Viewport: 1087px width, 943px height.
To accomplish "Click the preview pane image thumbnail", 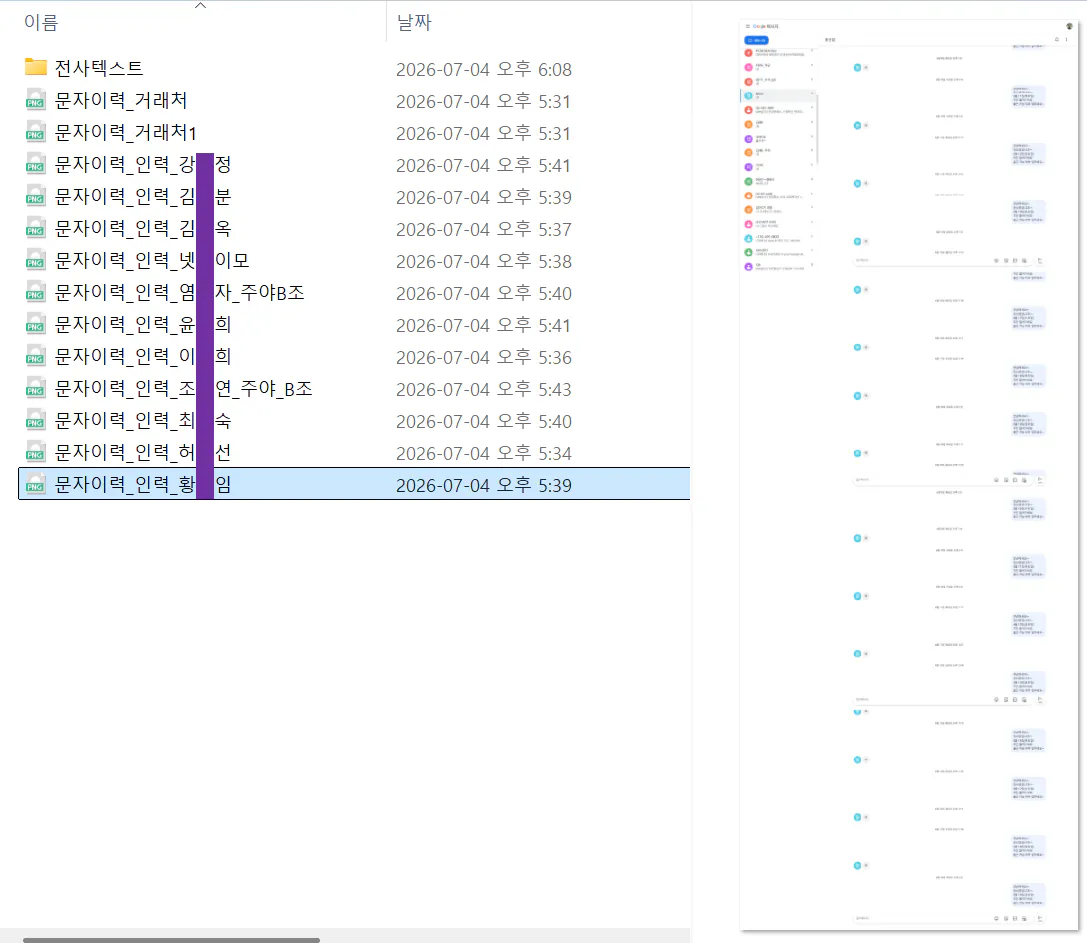I will (909, 475).
